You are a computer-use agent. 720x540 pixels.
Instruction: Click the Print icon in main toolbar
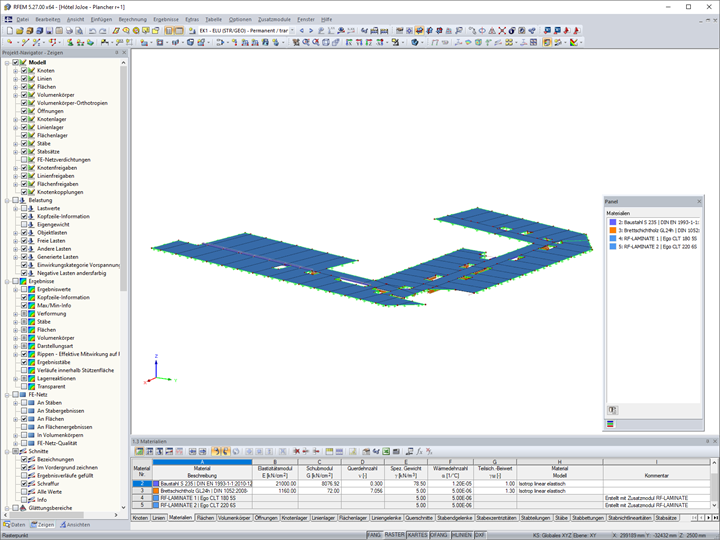pos(69,31)
